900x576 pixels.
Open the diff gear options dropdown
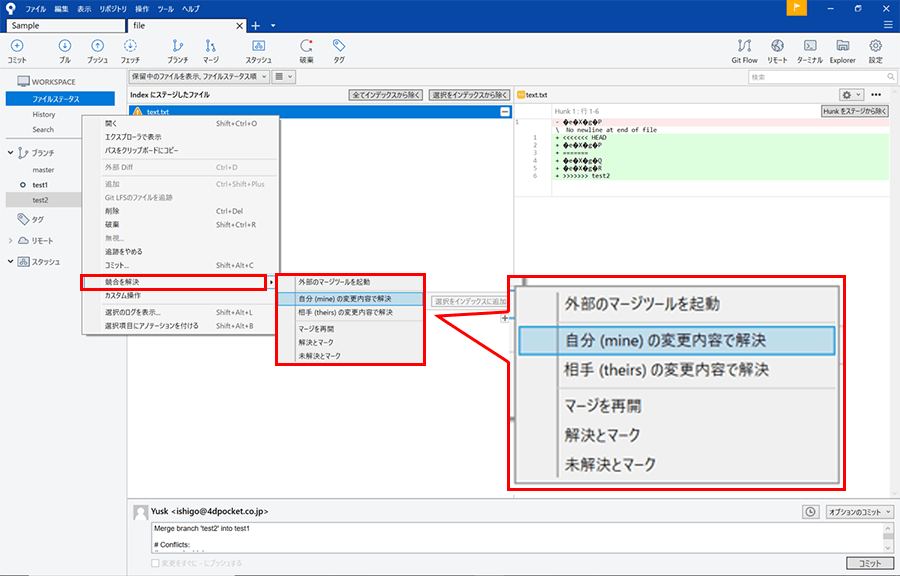(851, 95)
